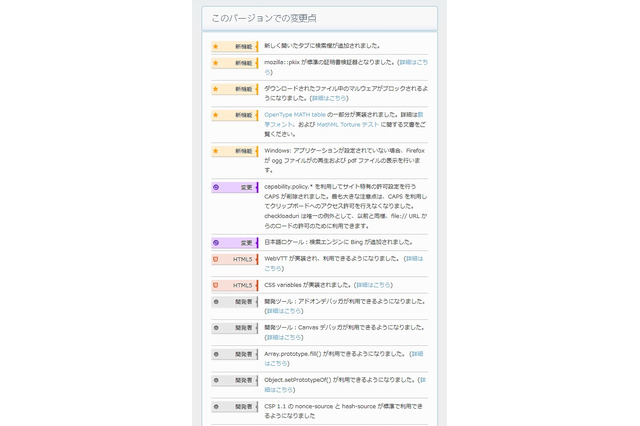Click the HTML5 shield icon on the CSS variables row
Image resolution: width=640 pixels, height=426 pixels.
(x=216, y=285)
